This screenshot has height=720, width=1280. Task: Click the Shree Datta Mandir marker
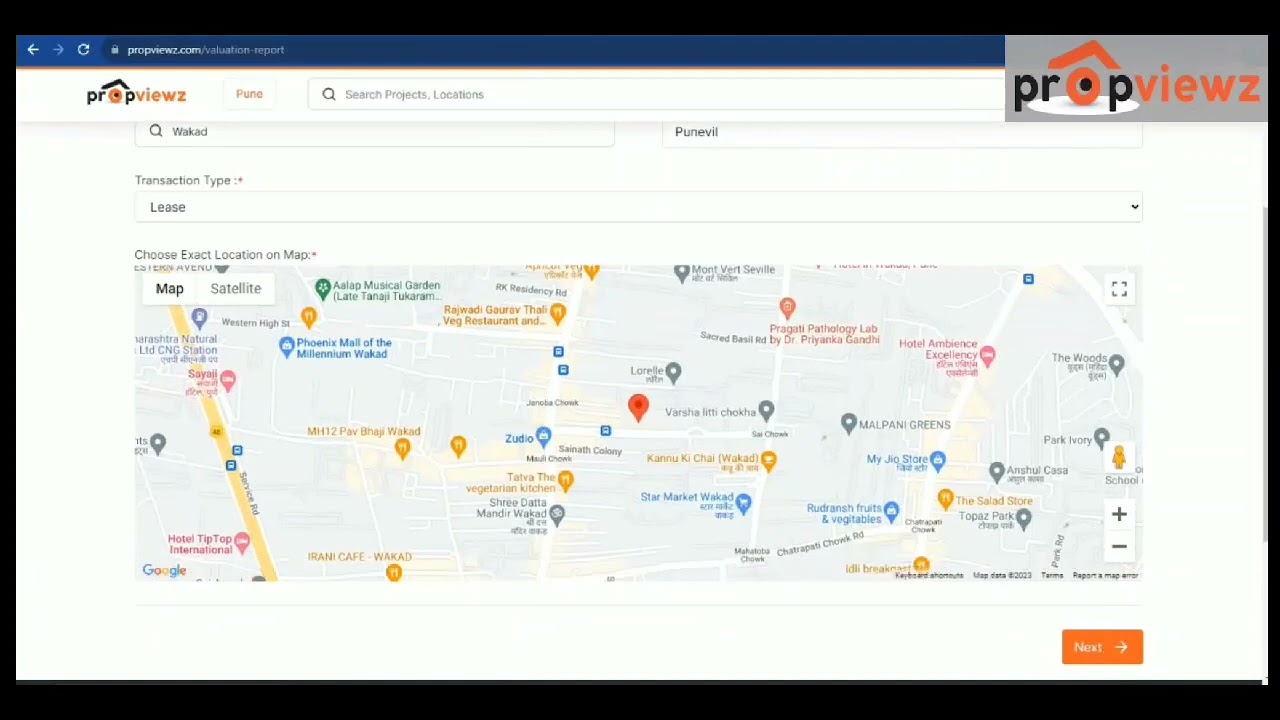(x=557, y=514)
